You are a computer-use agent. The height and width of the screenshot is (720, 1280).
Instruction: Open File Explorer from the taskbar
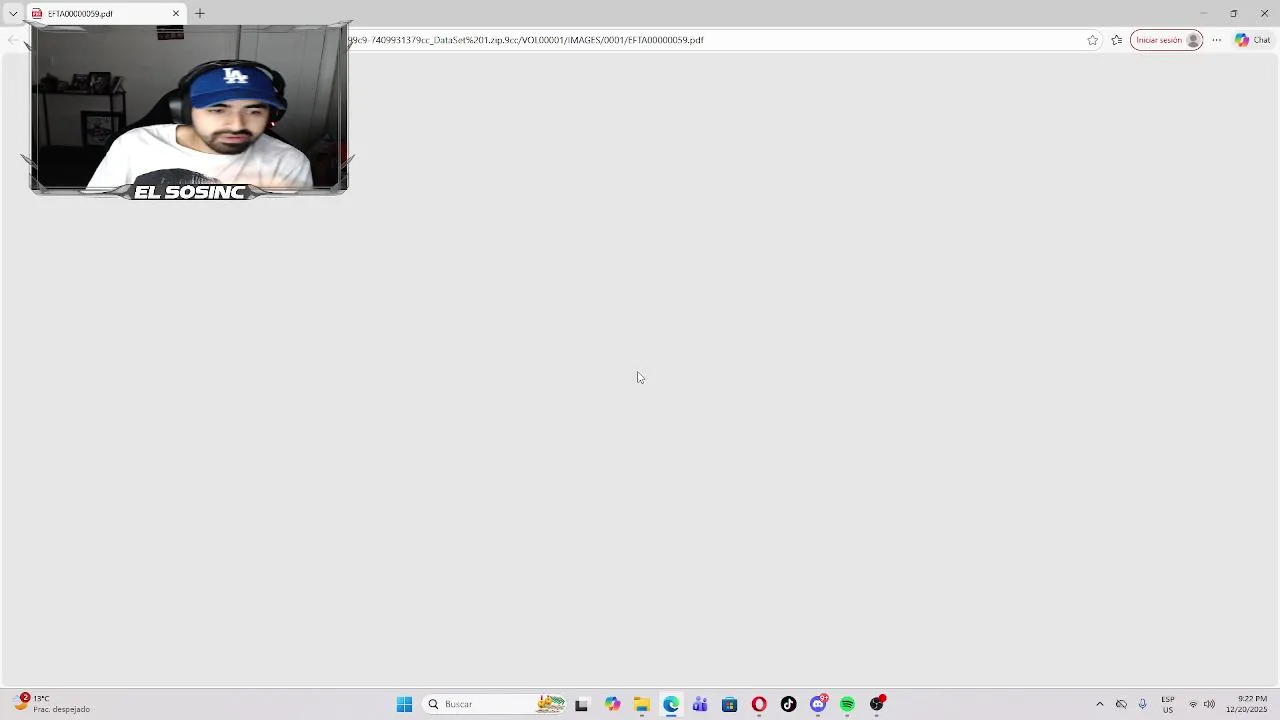[x=642, y=704]
